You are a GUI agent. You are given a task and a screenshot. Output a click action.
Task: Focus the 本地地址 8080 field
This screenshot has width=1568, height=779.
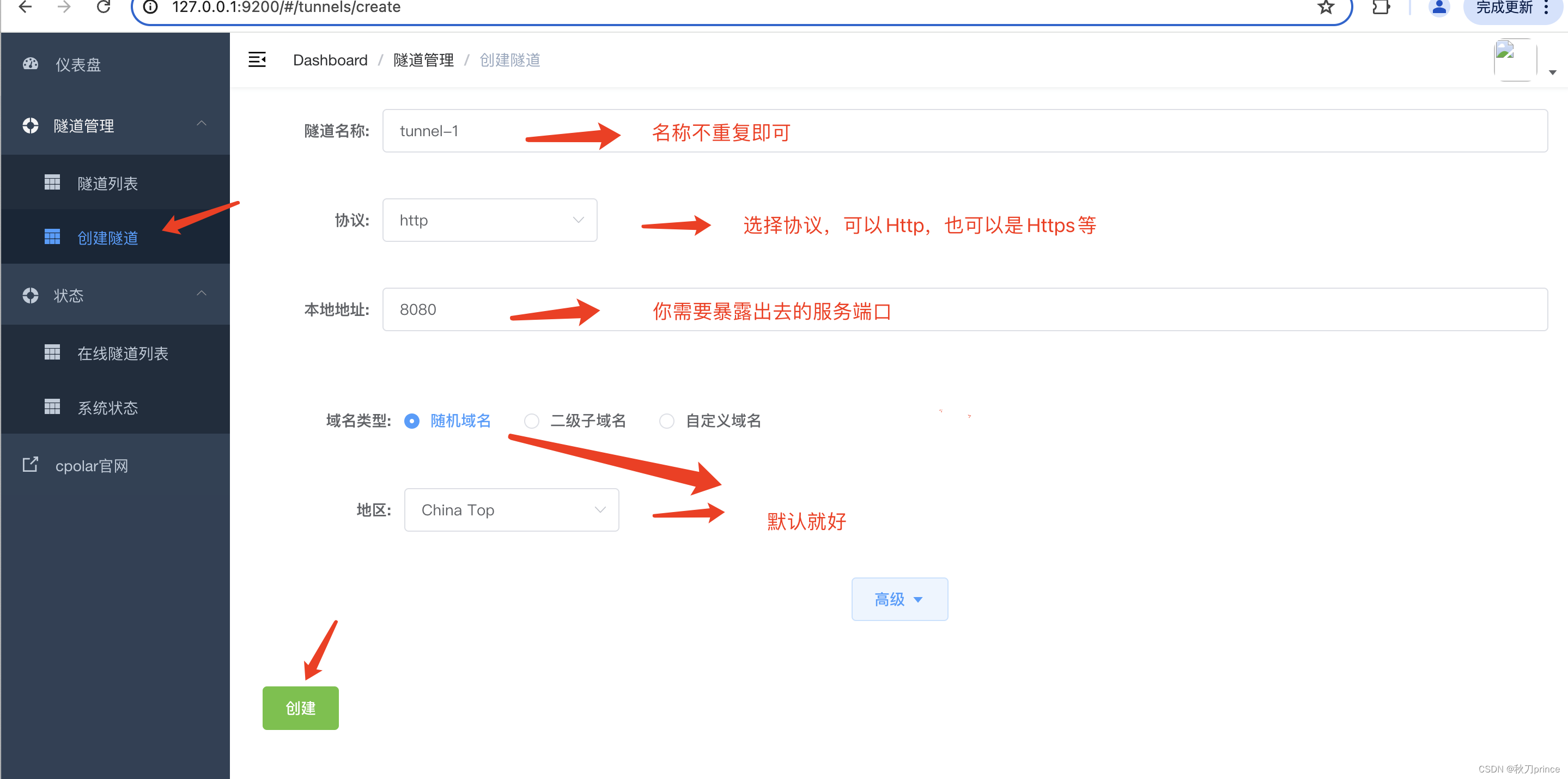965,309
